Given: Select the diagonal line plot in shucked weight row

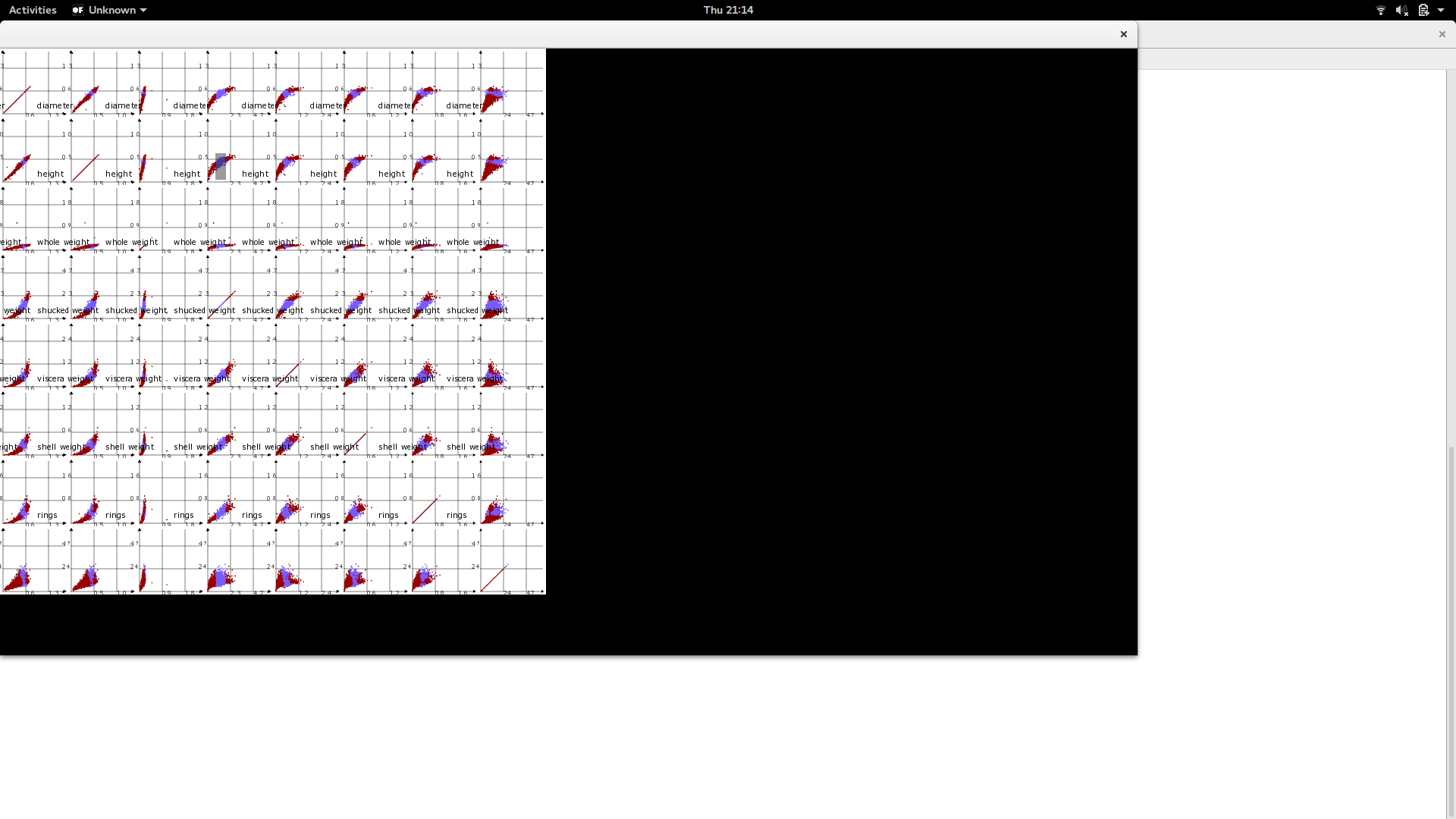Looking at the screenshot, I should click(221, 304).
